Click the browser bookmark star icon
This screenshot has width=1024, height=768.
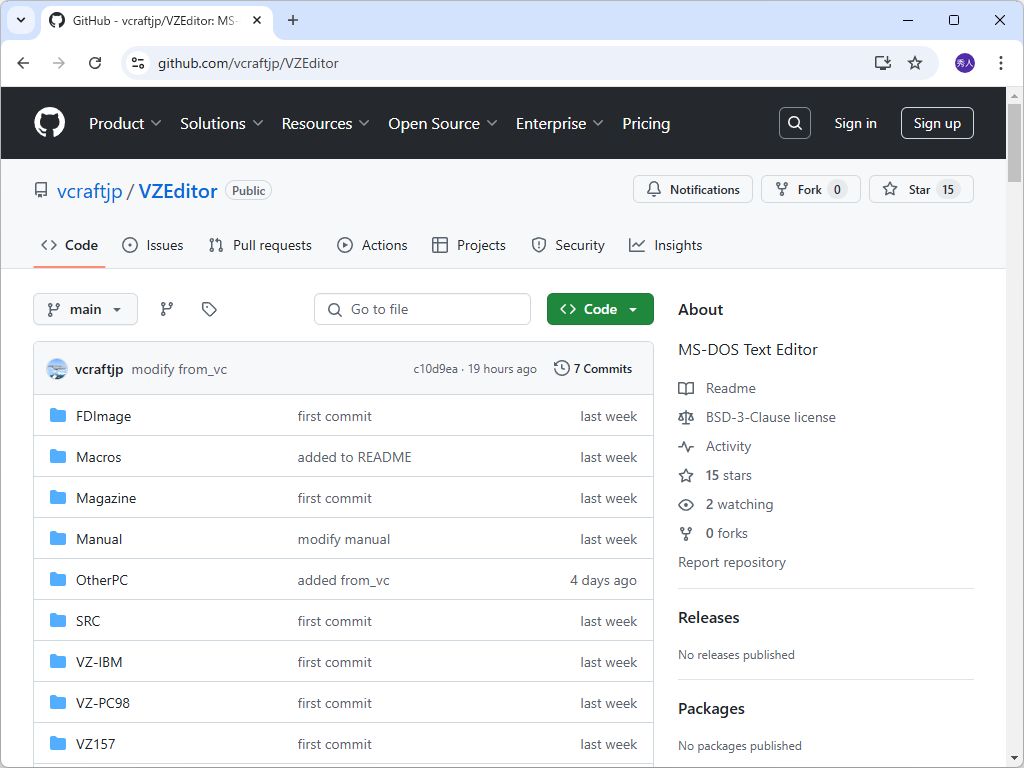click(914, 62)
